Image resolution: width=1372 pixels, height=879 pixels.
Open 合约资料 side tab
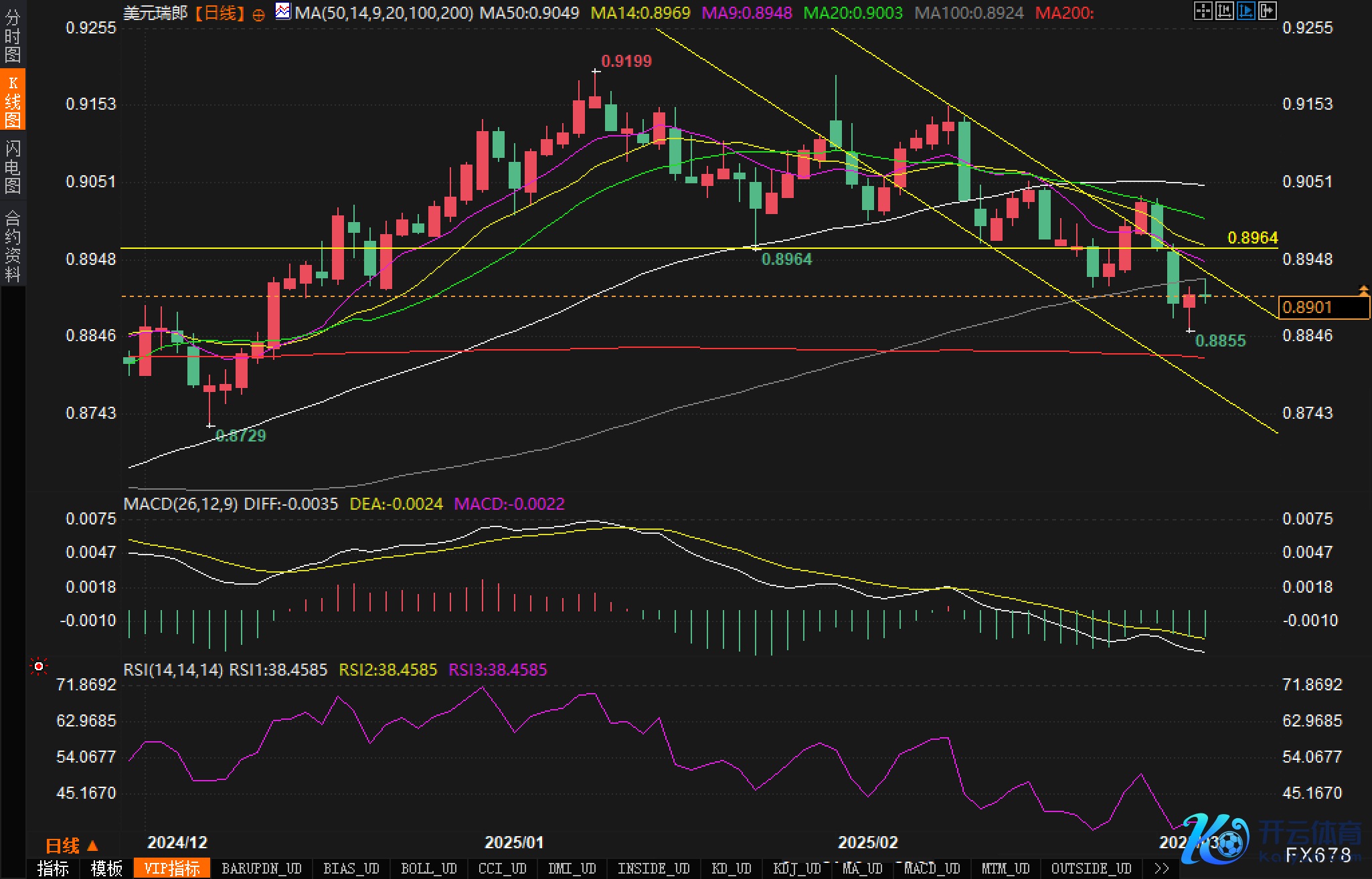pyautogui.click(x=13, y=246)
